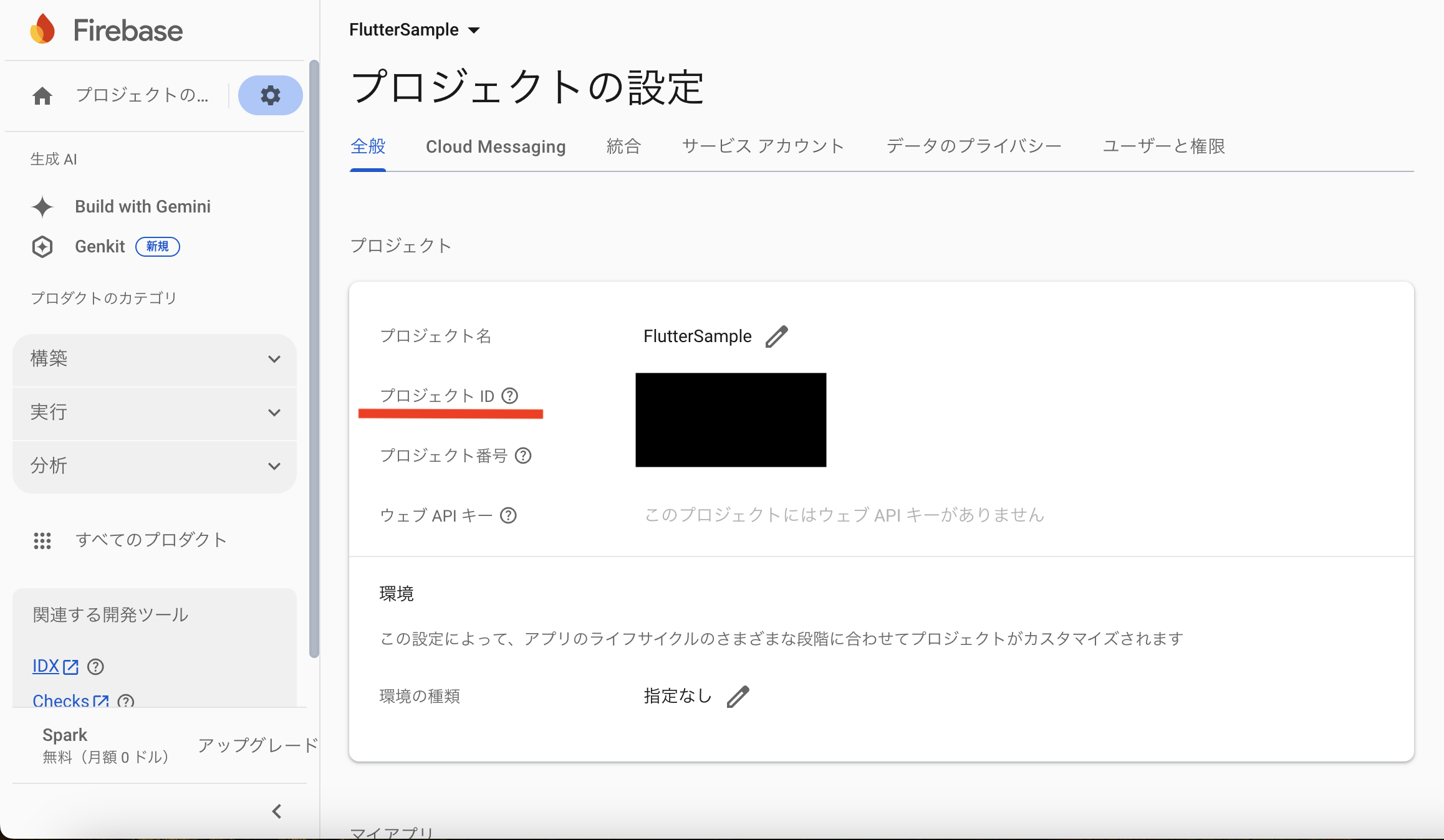Switch to the Cloud Messaging tab
The height and width of the screenshot is (840, 1444).
(x=495, y=146)
